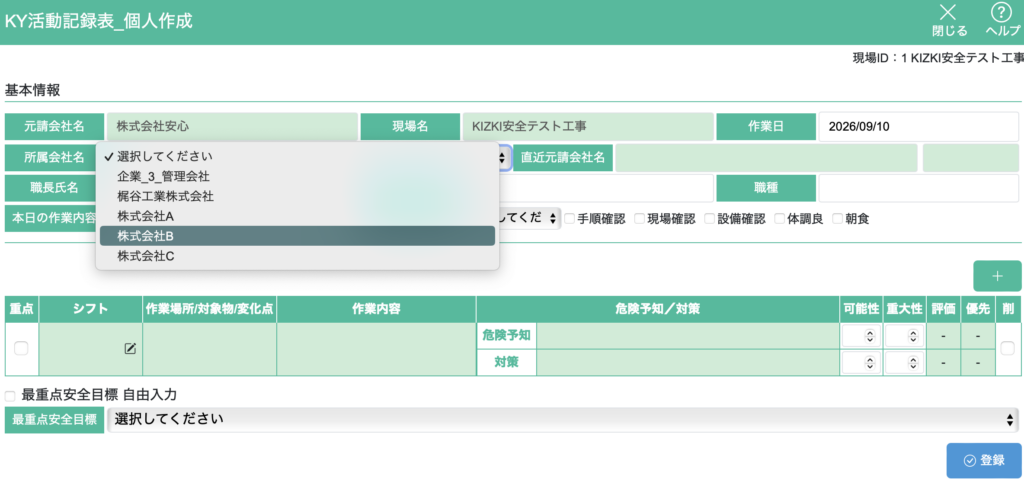The width and height of the screenshot is (1024, 494).
Task: Click the 所属会社名 dropdown arrow
Action: 504,157
